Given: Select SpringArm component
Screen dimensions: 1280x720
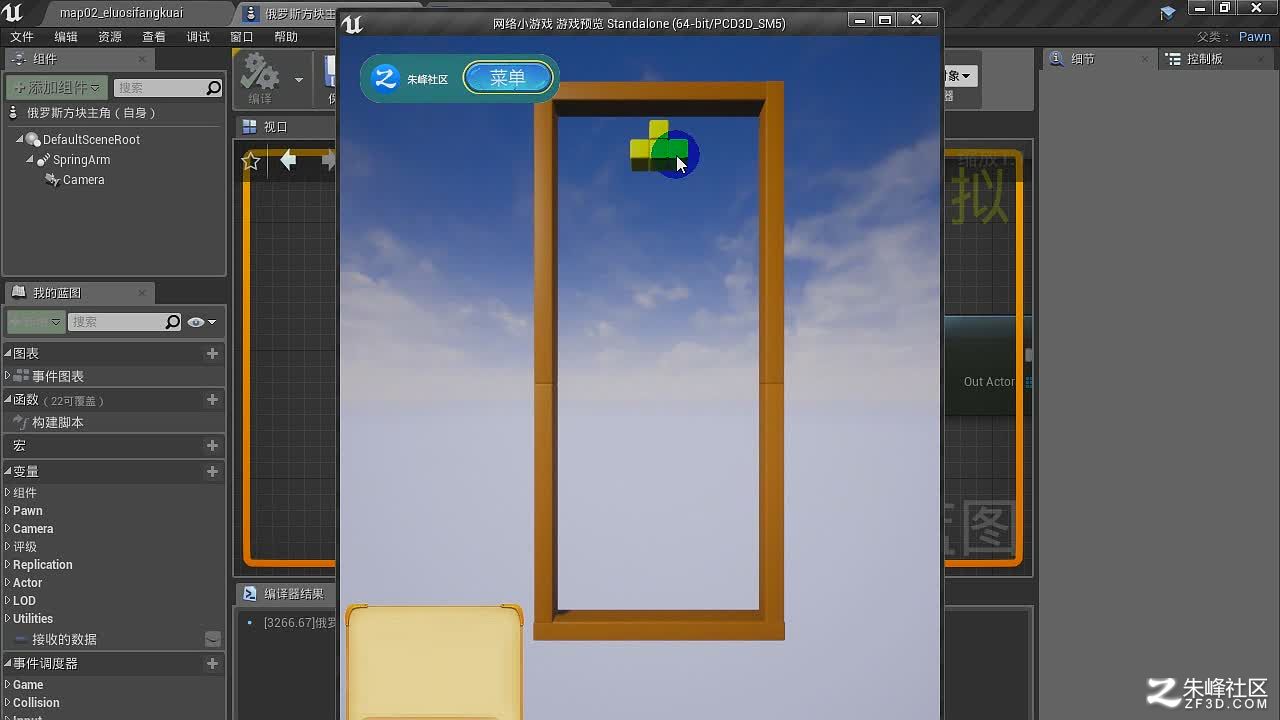Looking at the screenshot, I should 81,160.
